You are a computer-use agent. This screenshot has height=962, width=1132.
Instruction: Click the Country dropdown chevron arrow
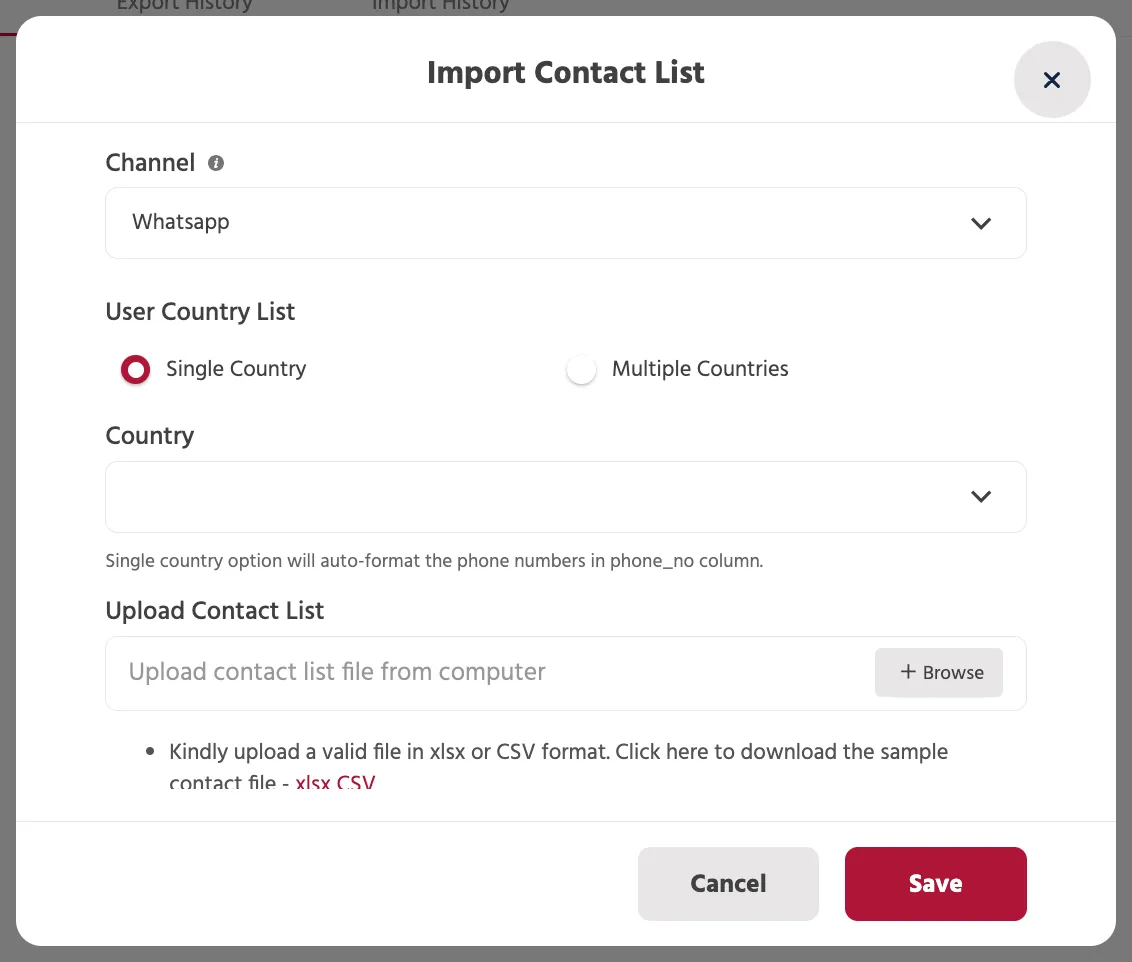[981, 496]
